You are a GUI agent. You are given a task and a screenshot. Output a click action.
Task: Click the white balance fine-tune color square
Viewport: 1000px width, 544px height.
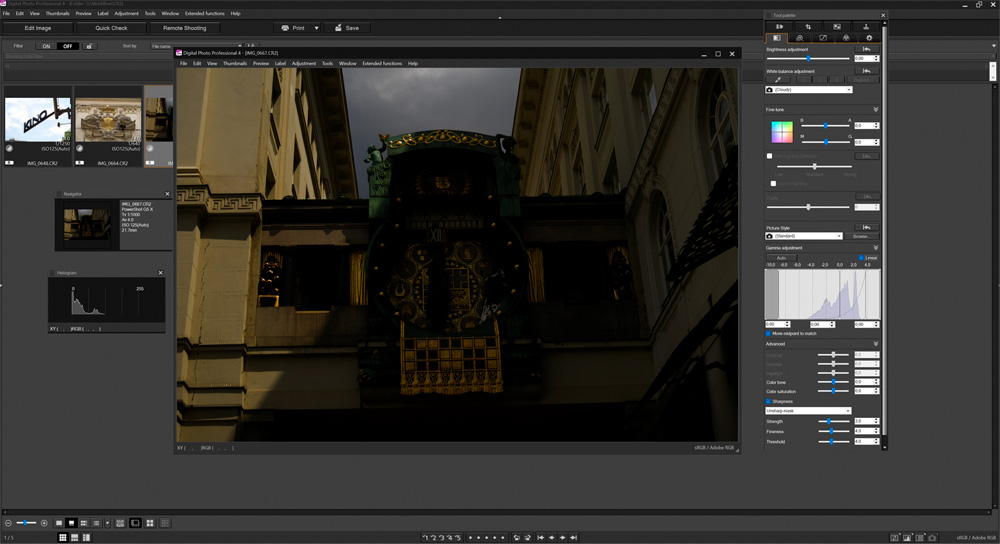coord(781,132)
